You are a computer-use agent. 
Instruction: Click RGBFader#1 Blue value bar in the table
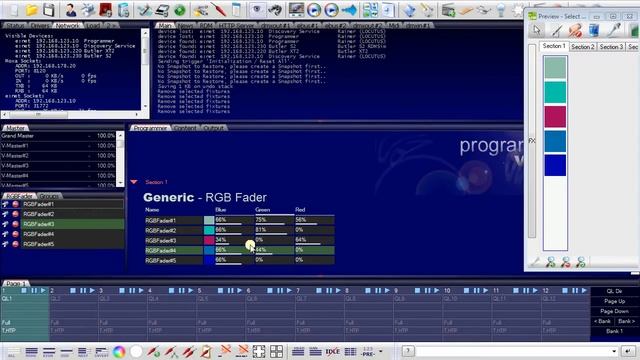tap(234, 220)
